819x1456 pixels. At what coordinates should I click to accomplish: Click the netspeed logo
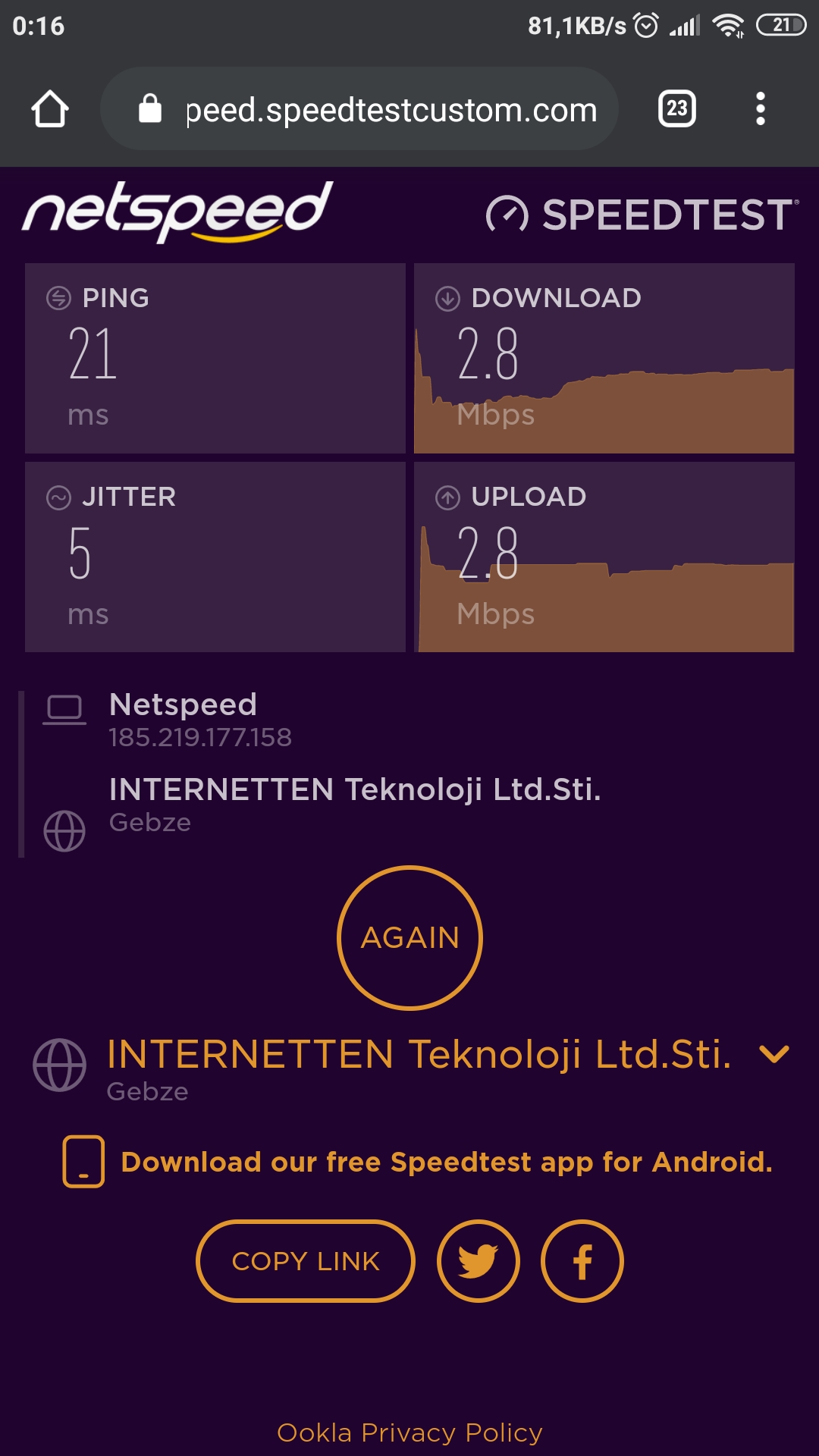[177, 212]
